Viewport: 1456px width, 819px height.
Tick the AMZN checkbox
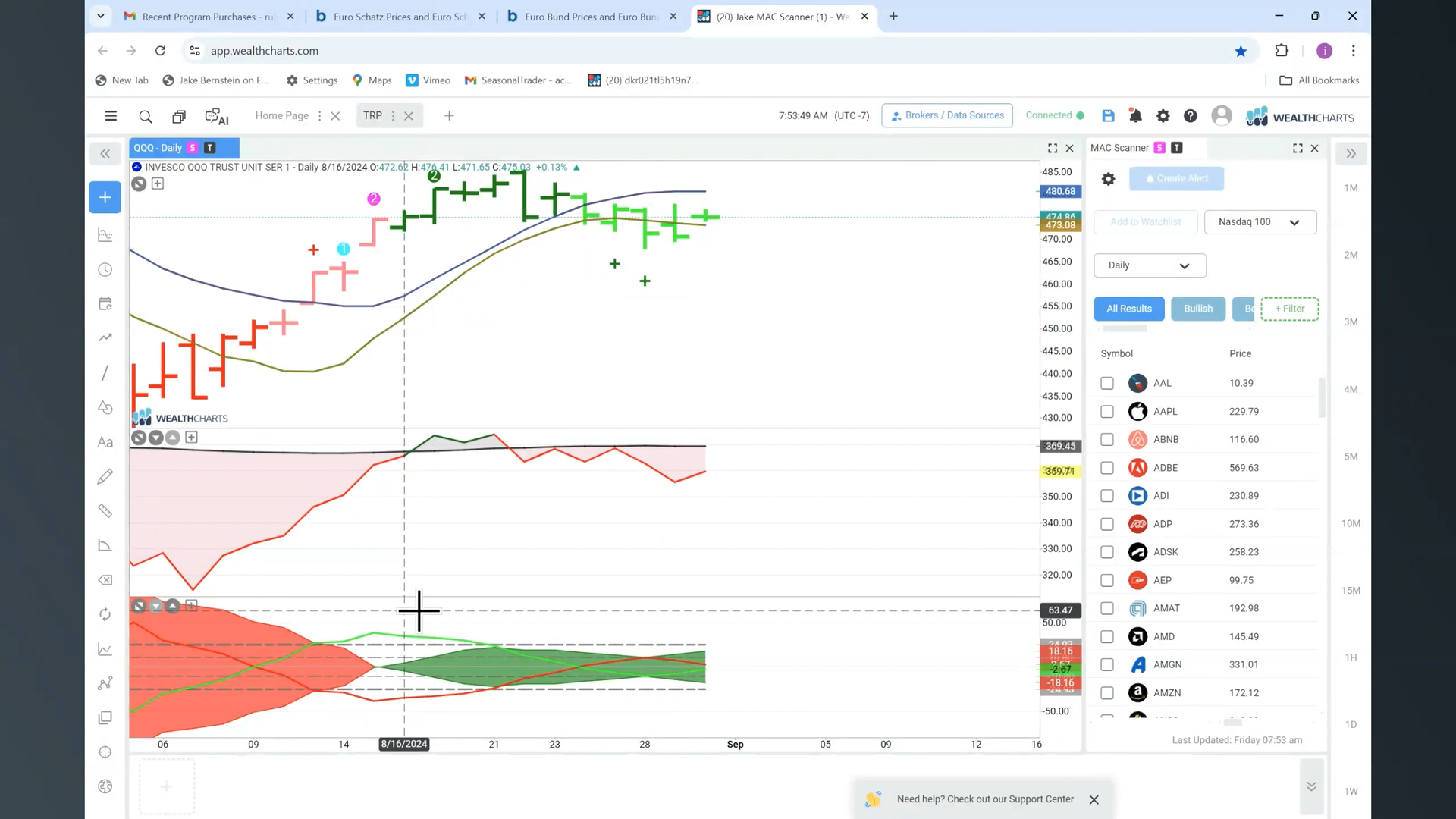tap(1107, 693)
